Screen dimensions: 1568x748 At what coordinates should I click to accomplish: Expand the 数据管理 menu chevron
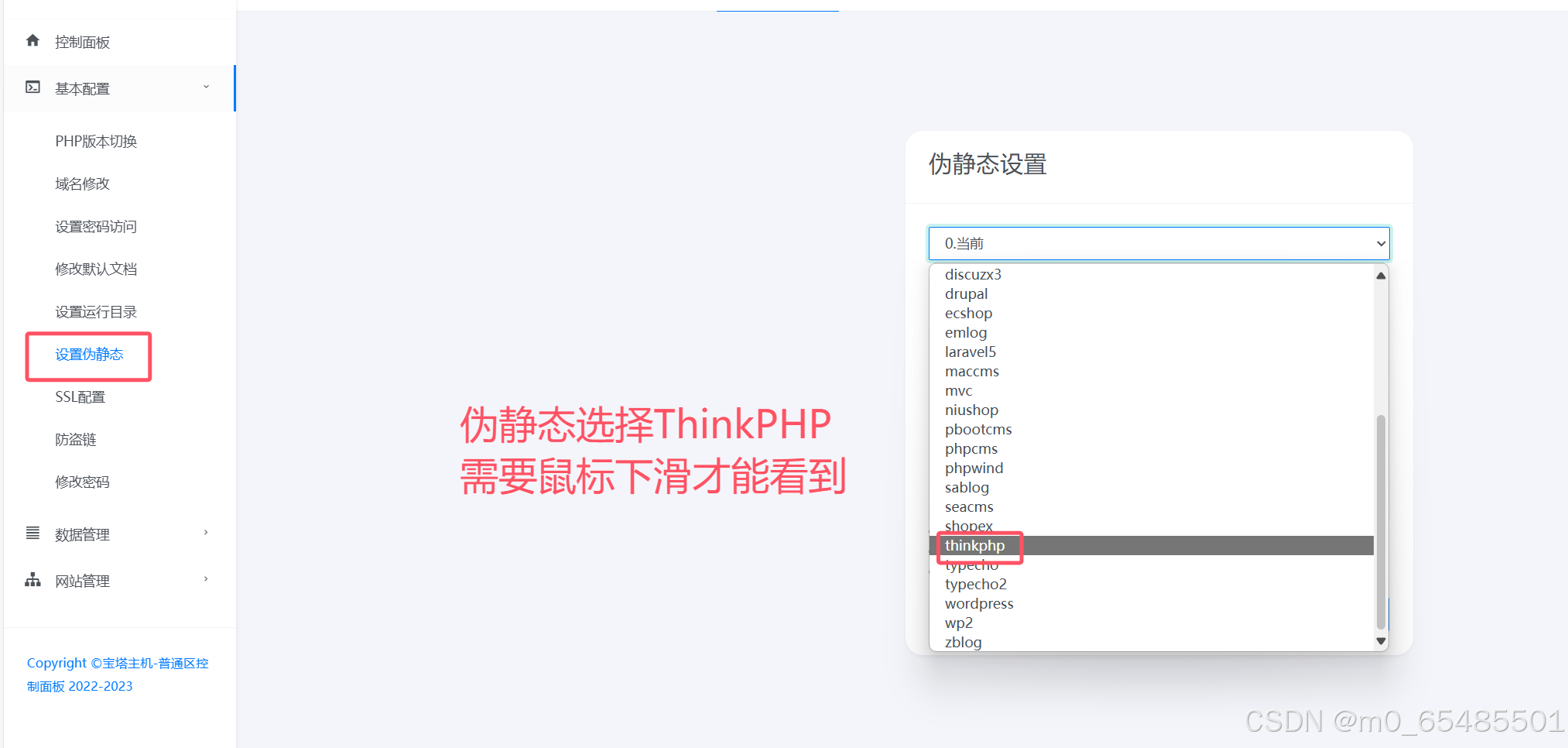click(206, 533)
